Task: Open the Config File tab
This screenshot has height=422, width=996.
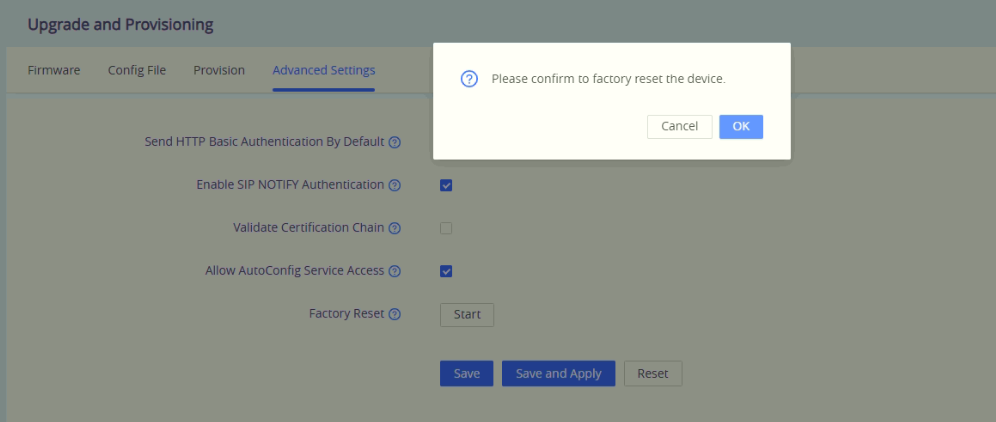Action: (x=137, y=70)
